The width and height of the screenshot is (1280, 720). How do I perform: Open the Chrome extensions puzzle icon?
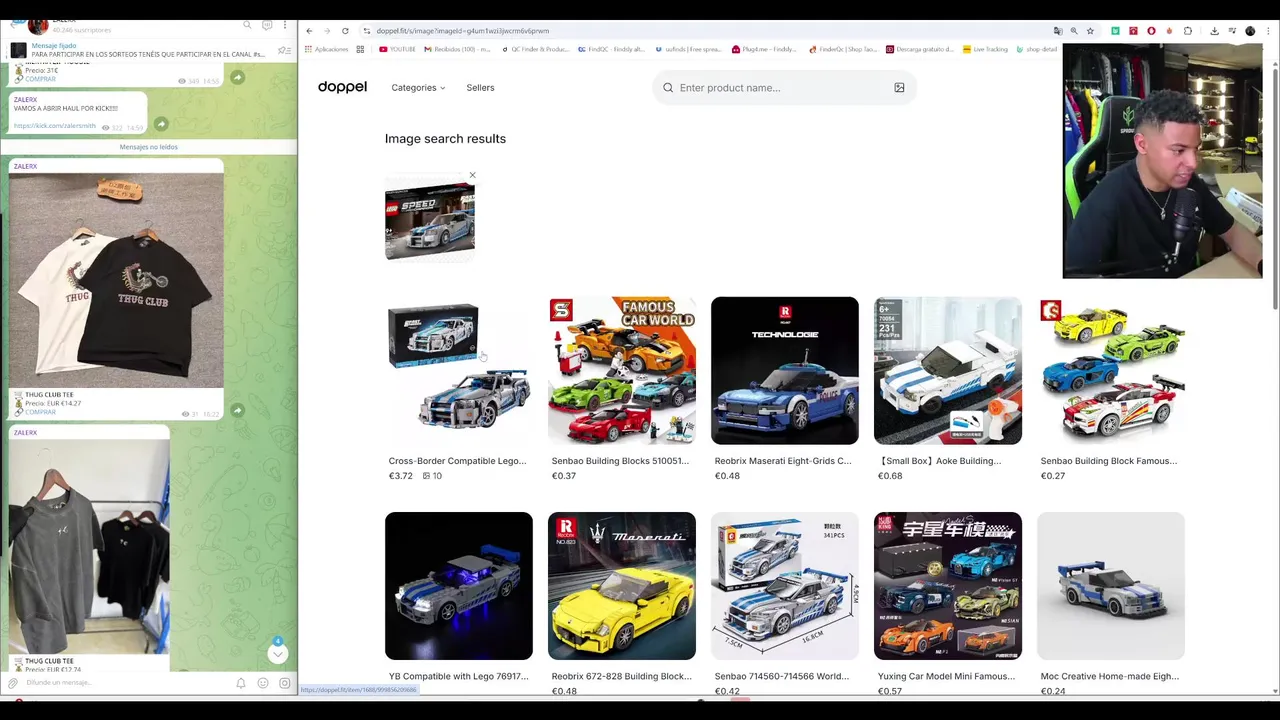coord(1188,31)
